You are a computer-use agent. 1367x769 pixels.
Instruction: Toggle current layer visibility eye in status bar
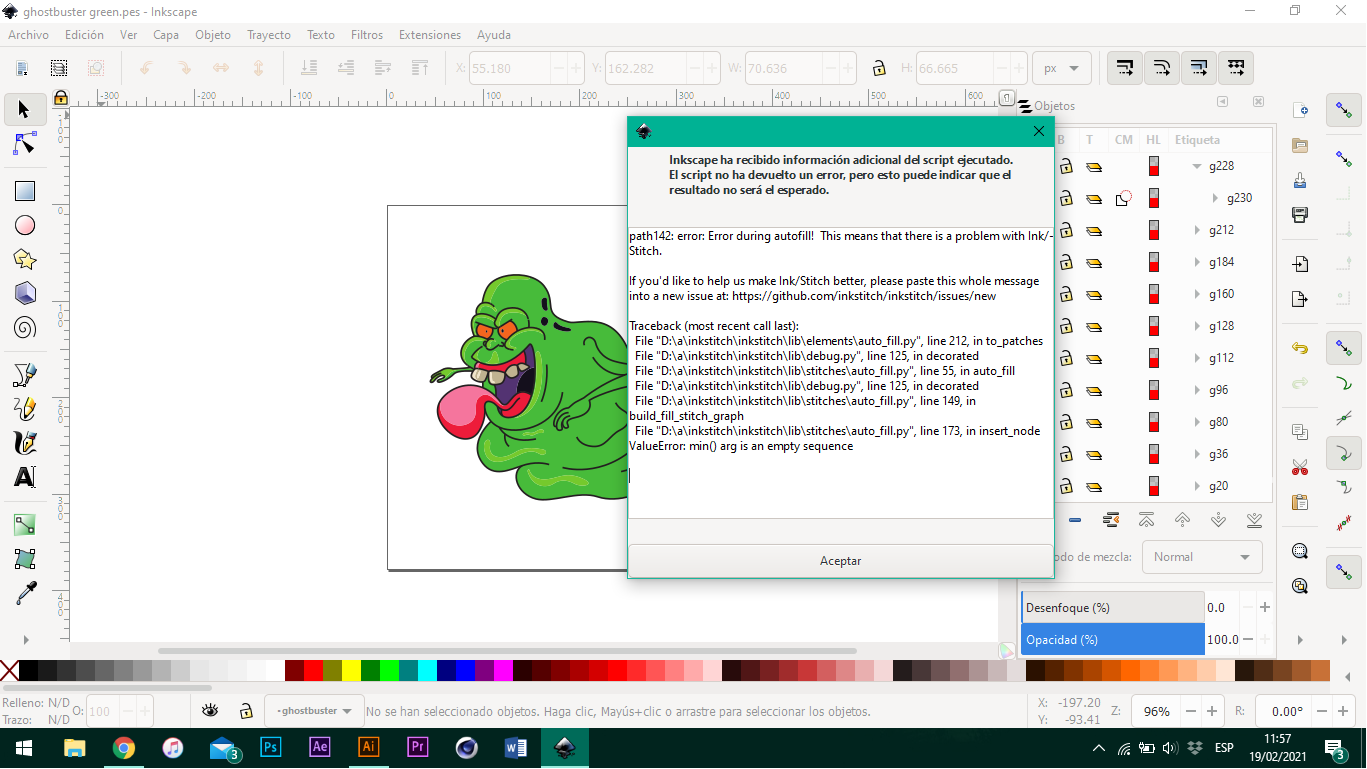pos(210,711)
